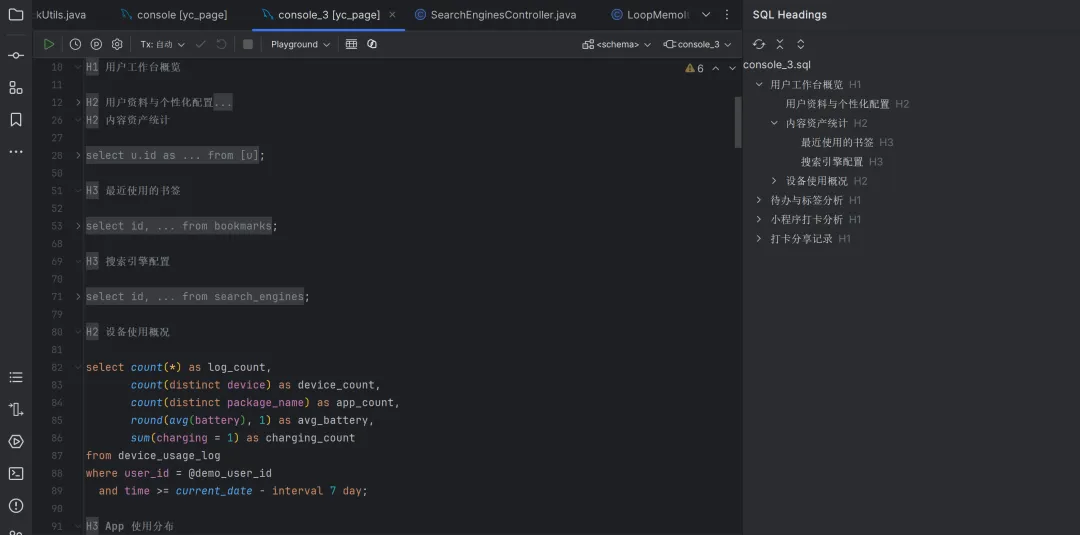Select 最近使用的书签 H3 in headings
This screenshot has width=1080, height=535.
(847, 143)
